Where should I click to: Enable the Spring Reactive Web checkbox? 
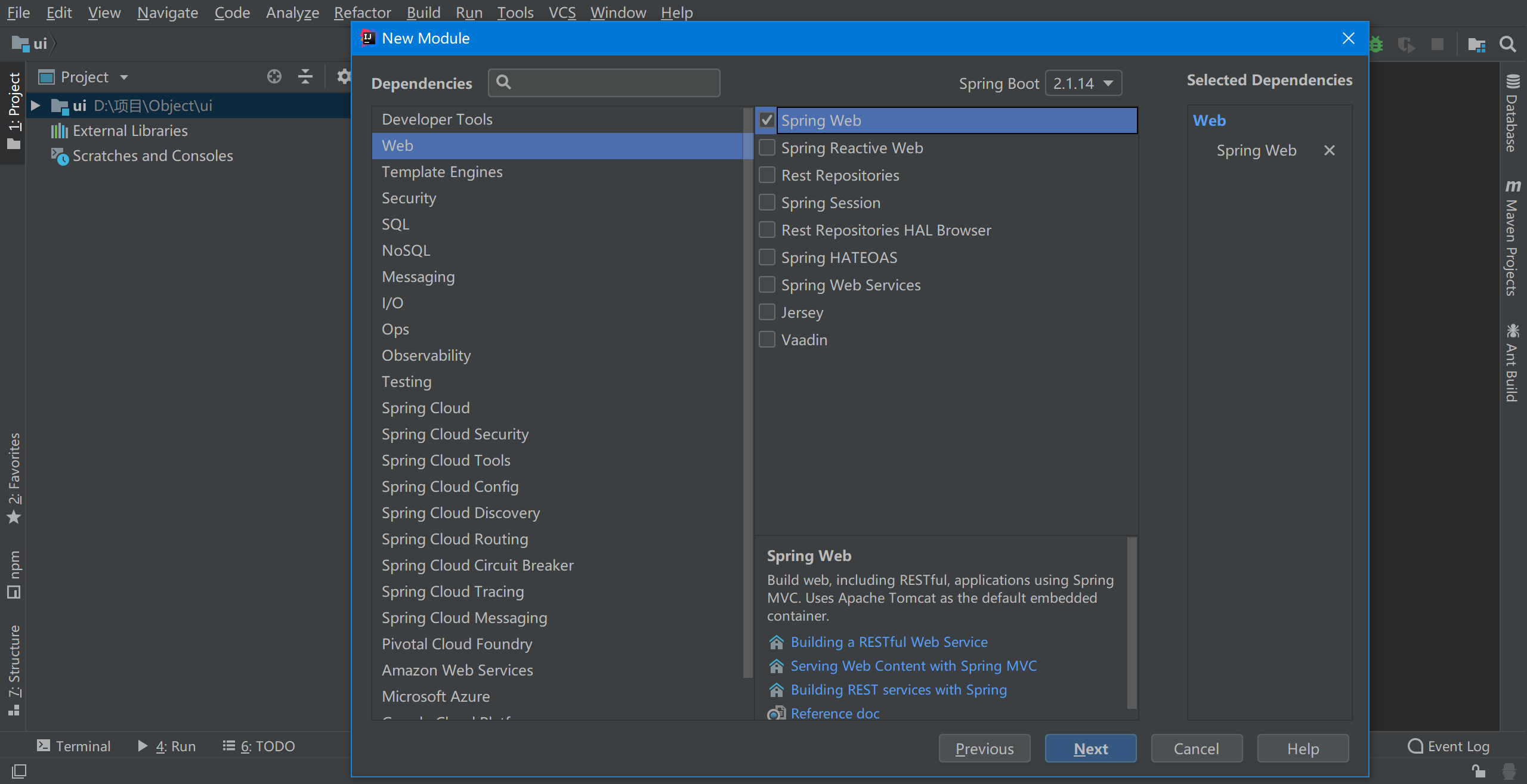point(767,148)
